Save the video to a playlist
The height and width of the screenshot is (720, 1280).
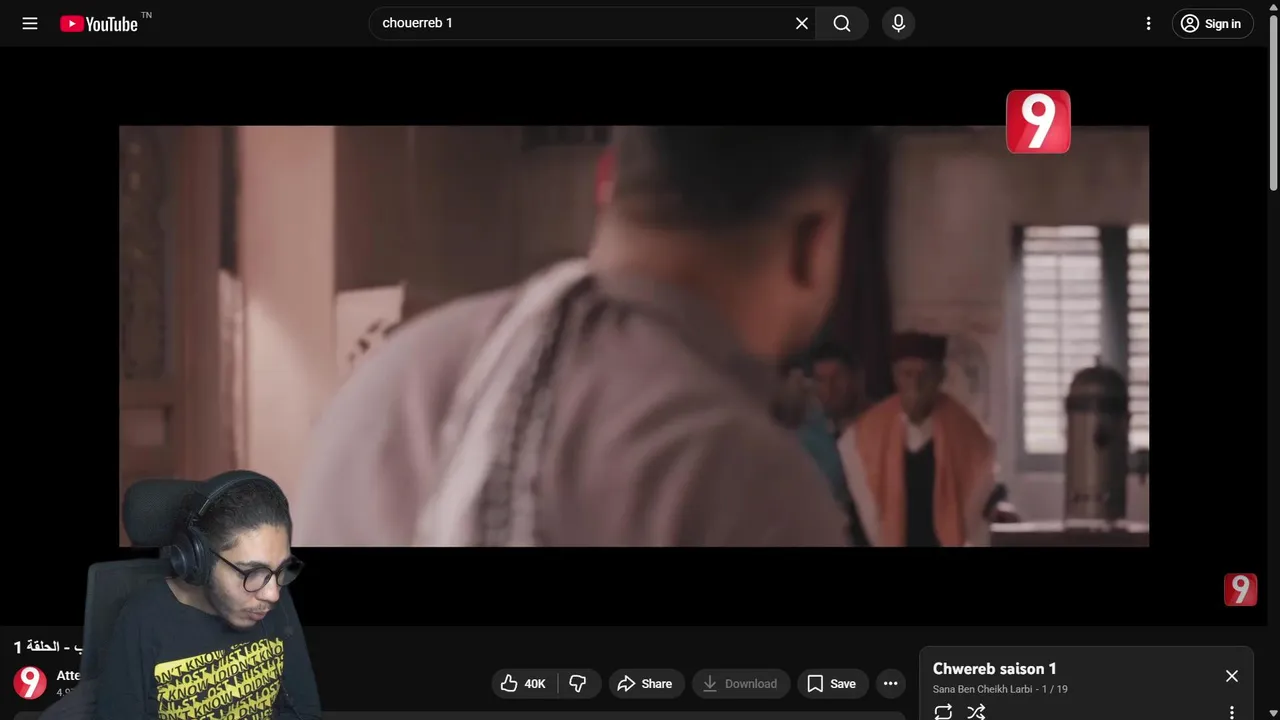click(x=832, y=683)
